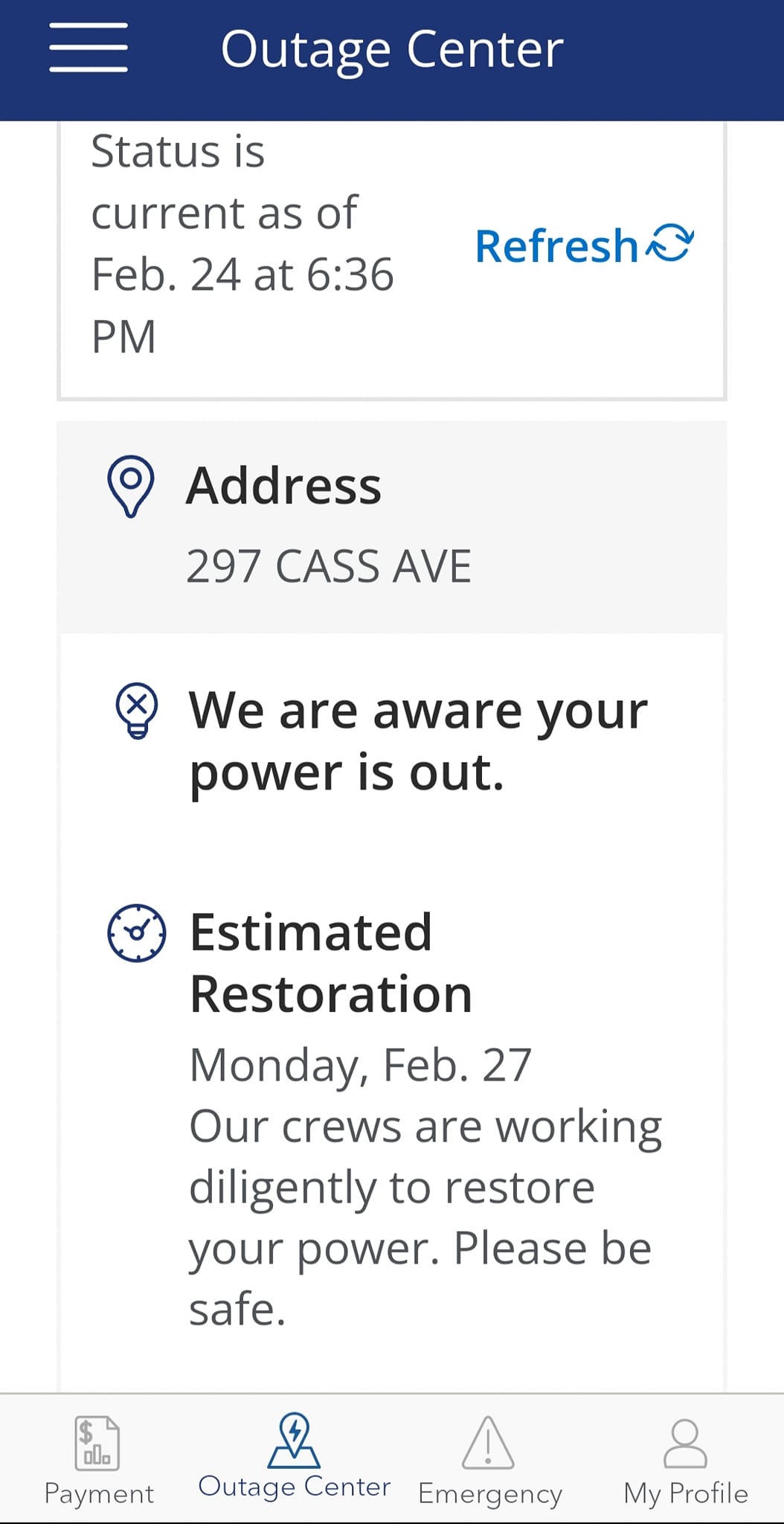Tap the 'We are aware' outage message
Viewport: 784px width, 1524px height.
(x=418, y=741)
